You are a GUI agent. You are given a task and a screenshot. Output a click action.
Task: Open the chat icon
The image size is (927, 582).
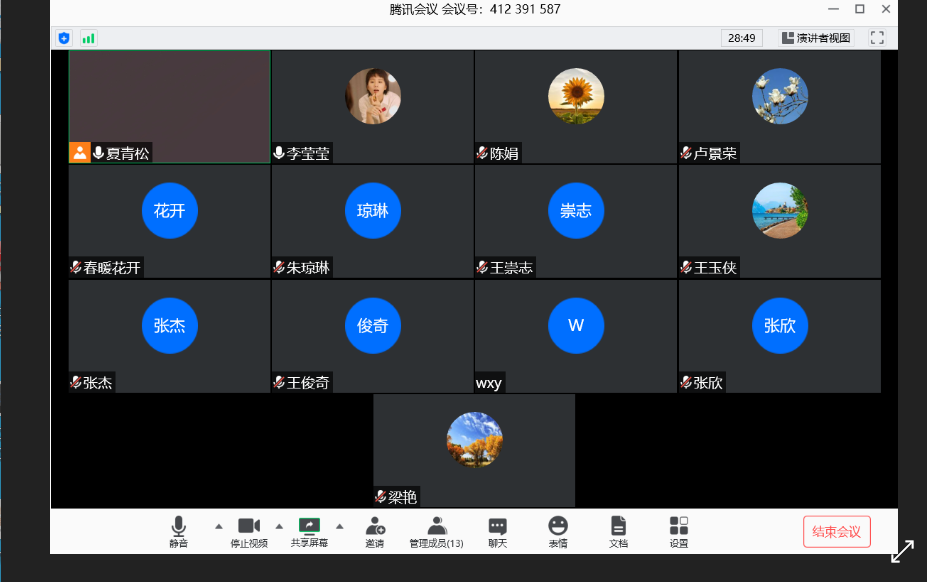498,526
